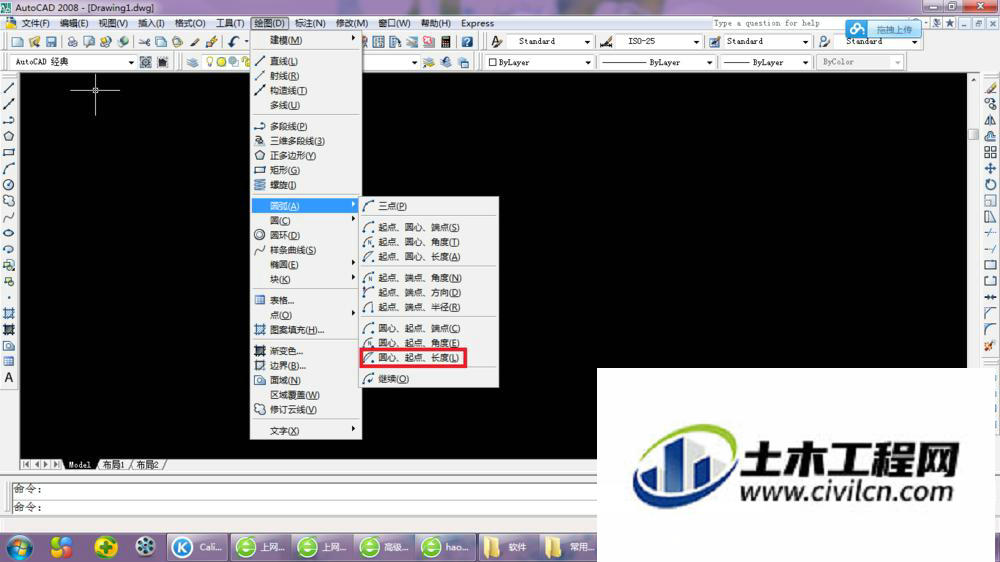The height and width of the screenshot is (562, 1000).
Task: Select the Fillet tool in right toolbar
Action: (990, 329)
